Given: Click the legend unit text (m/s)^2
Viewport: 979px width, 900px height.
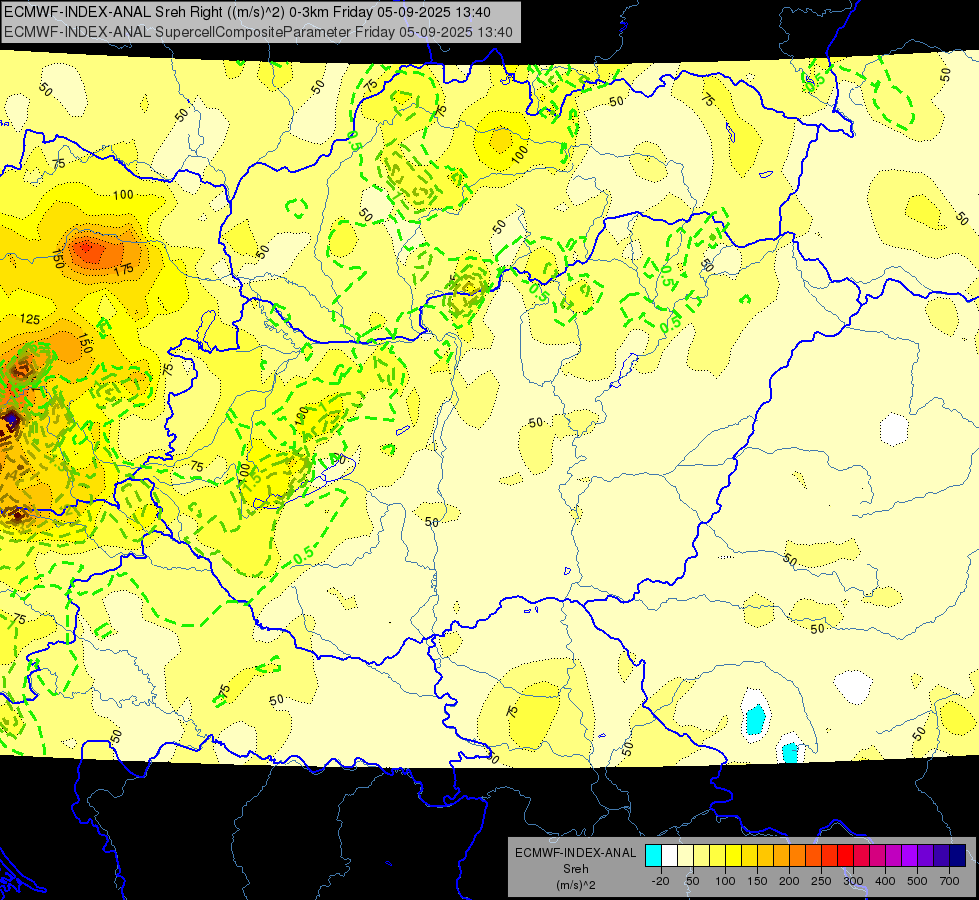Looking at the screenshot, I should [x=576, y=885].
